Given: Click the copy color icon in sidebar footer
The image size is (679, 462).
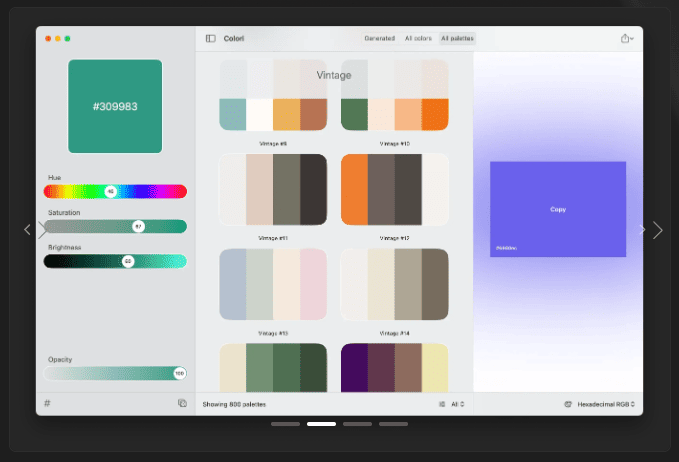Looking at the screenshot, I should [x=182, y=403].
